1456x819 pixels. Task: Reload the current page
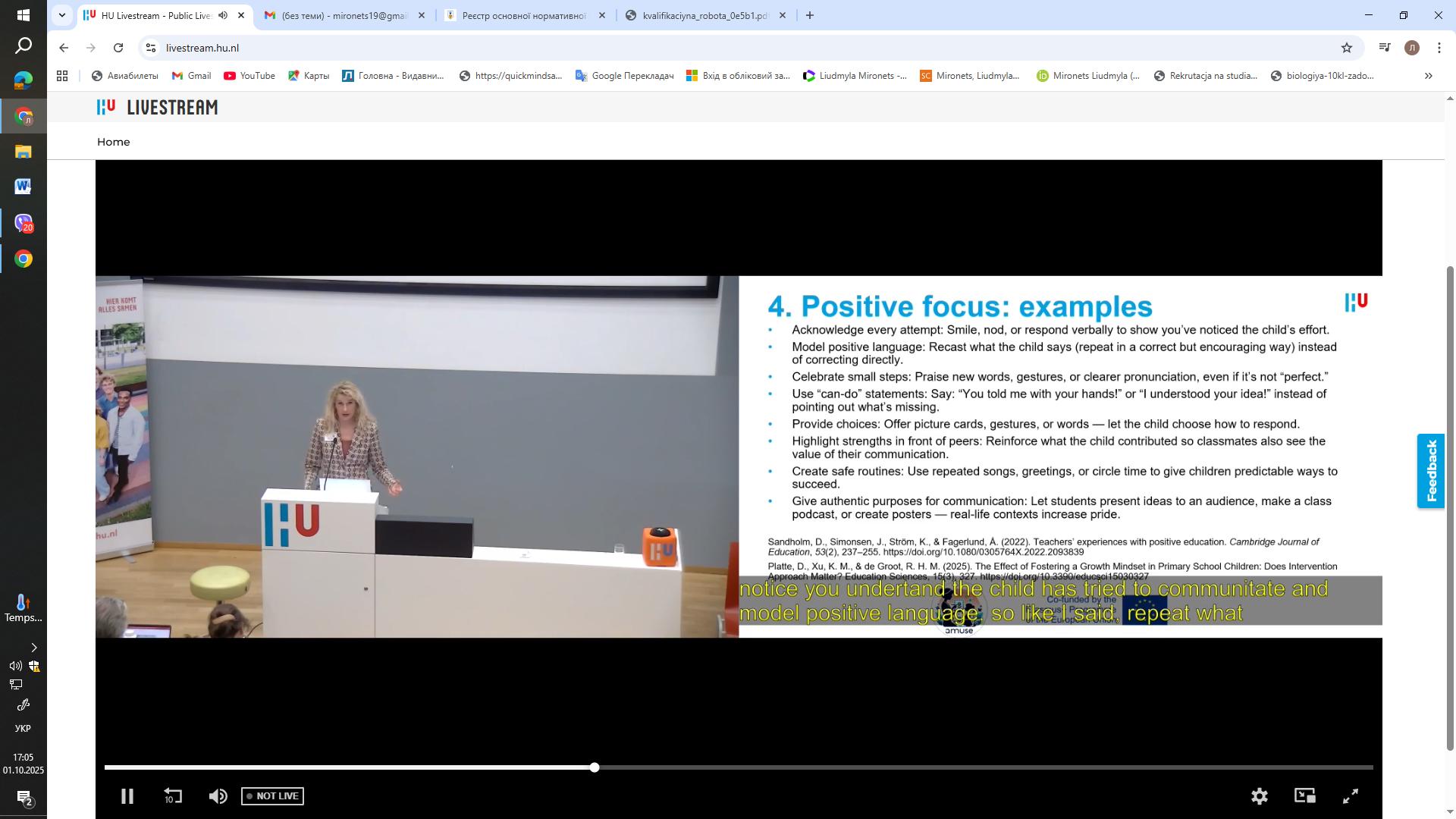click(118, 48)
